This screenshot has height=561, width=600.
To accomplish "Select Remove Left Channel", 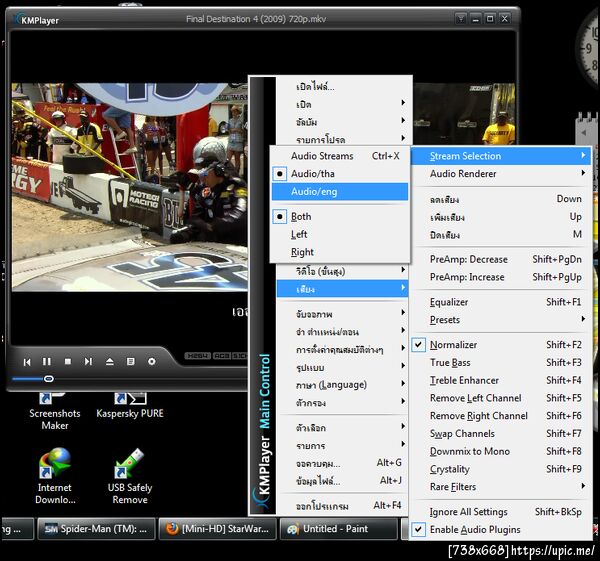I will (x=501, y=398).
